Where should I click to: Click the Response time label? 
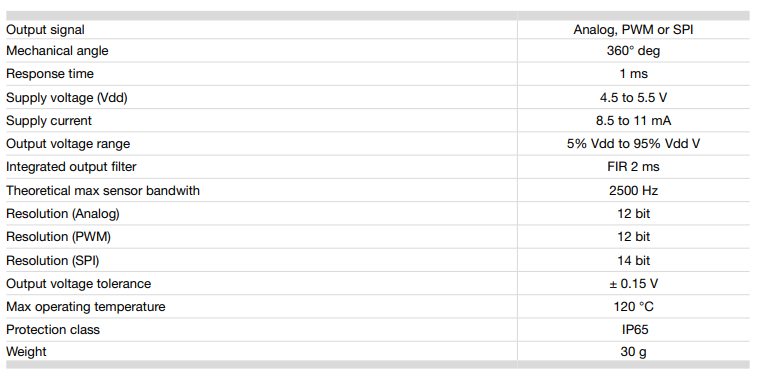click(x=50, y=74)
